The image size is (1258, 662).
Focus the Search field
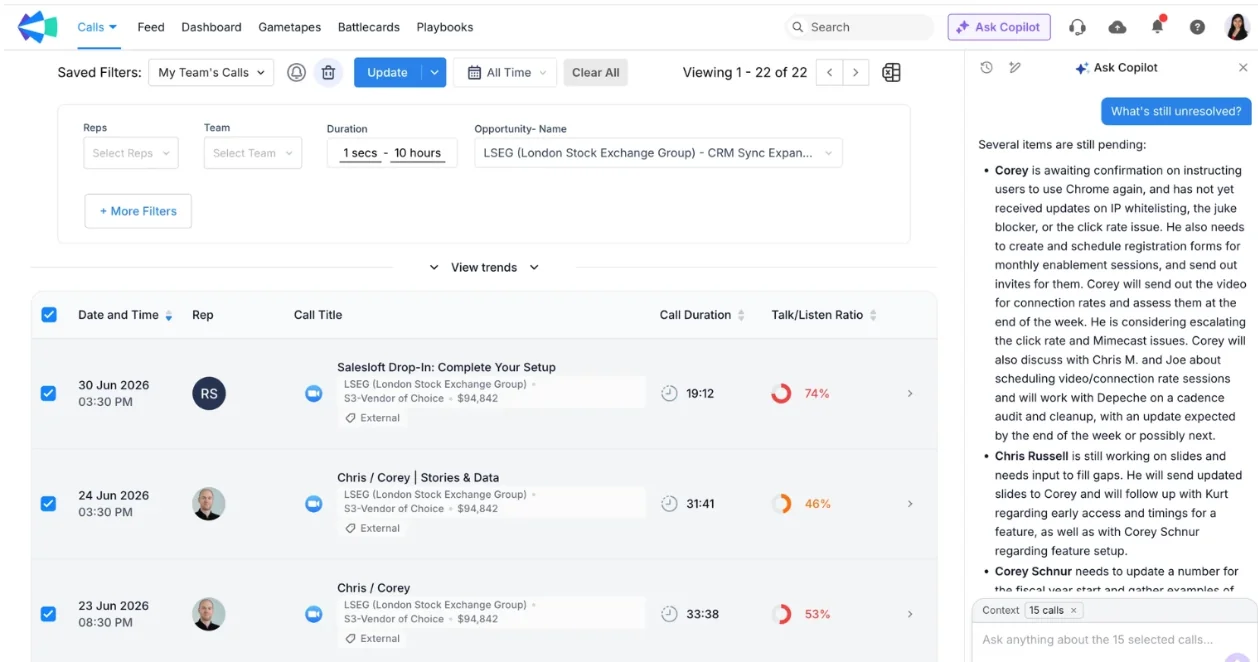pos(858,27)
